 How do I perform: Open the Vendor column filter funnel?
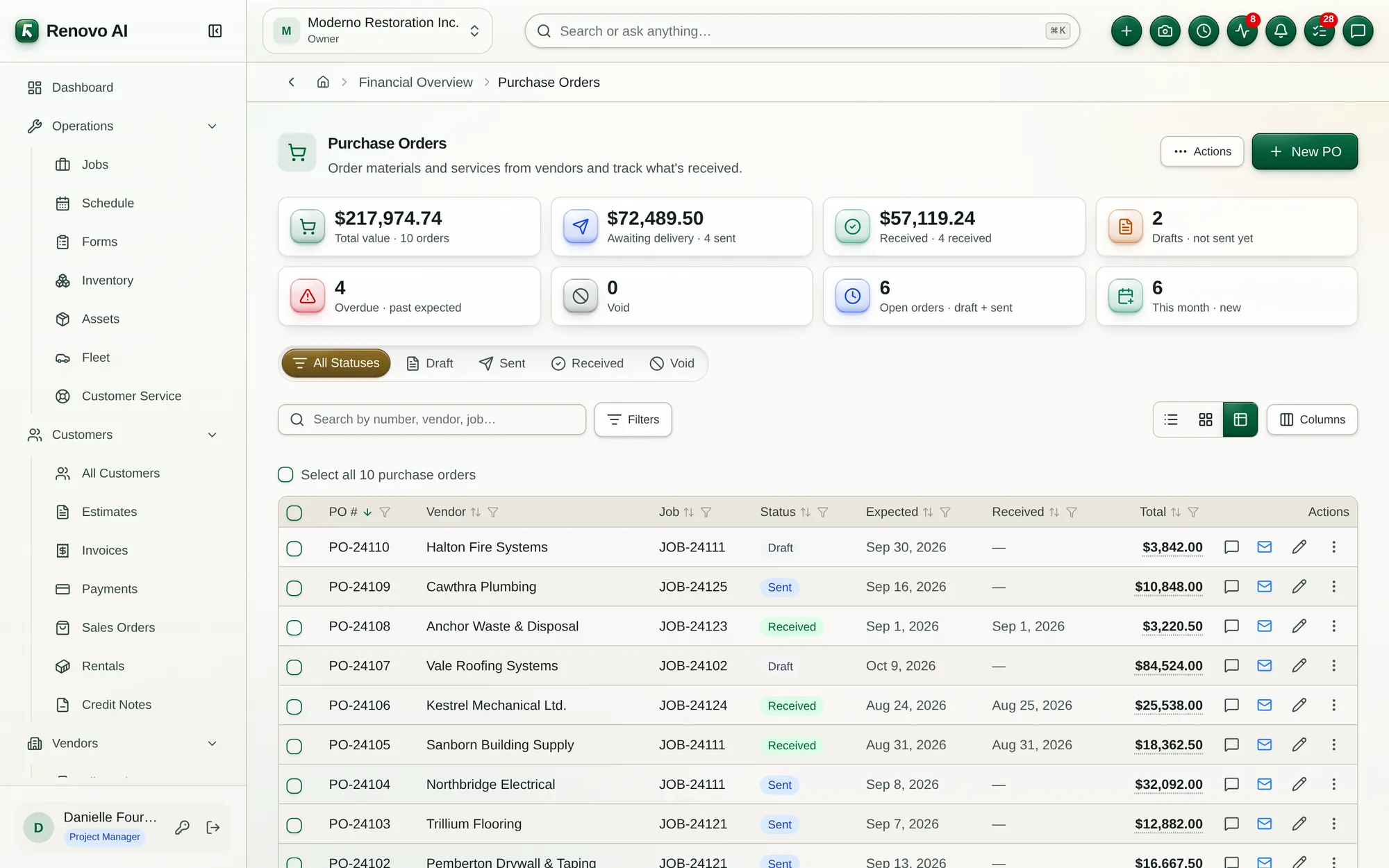point(493,512)
